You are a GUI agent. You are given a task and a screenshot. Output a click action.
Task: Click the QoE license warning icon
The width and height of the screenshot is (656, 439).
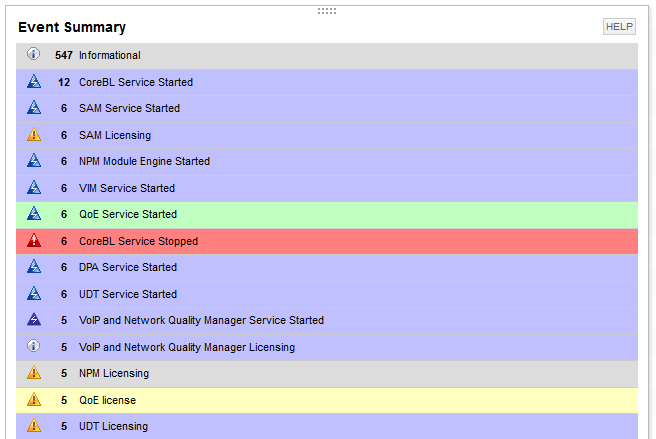tap(34, 400)
